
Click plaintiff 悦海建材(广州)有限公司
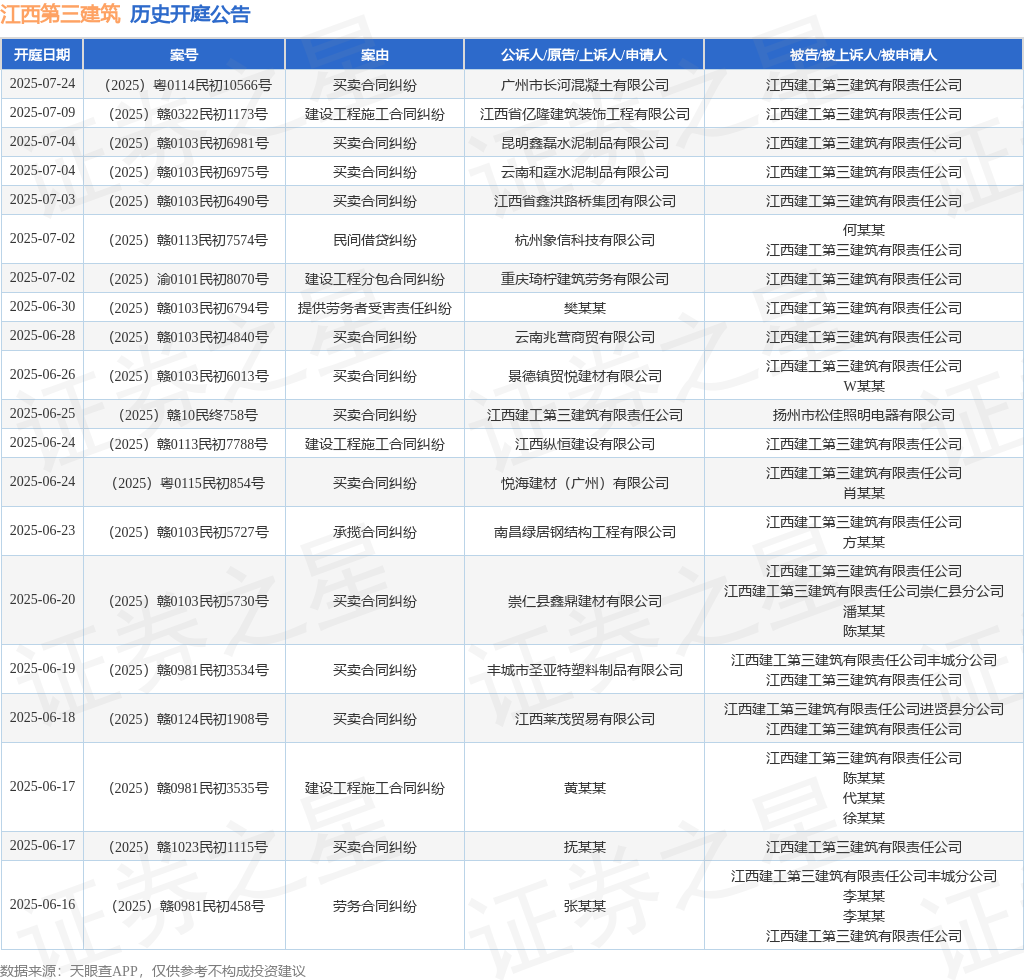(584, 483)
